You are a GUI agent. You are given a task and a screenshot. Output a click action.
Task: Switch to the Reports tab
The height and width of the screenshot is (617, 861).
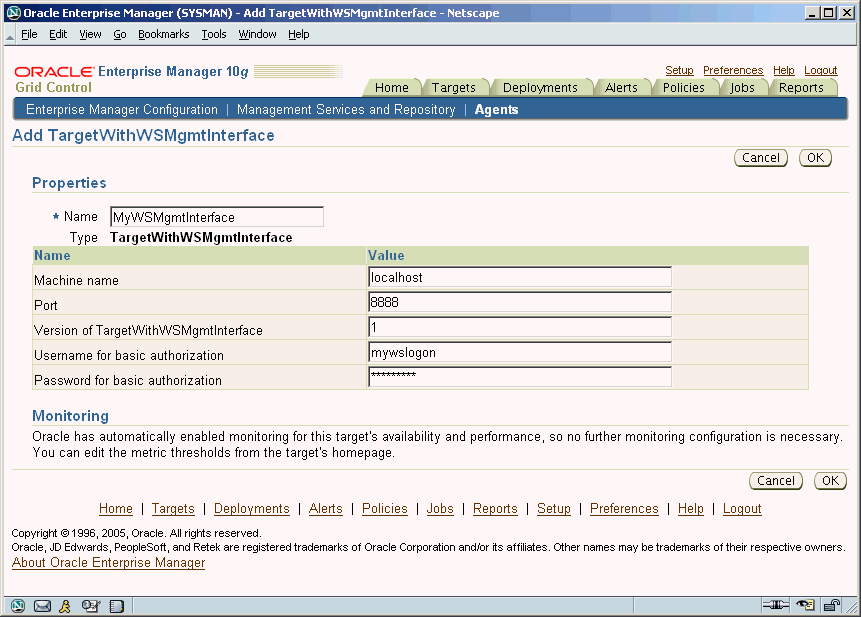coord(801,88)
